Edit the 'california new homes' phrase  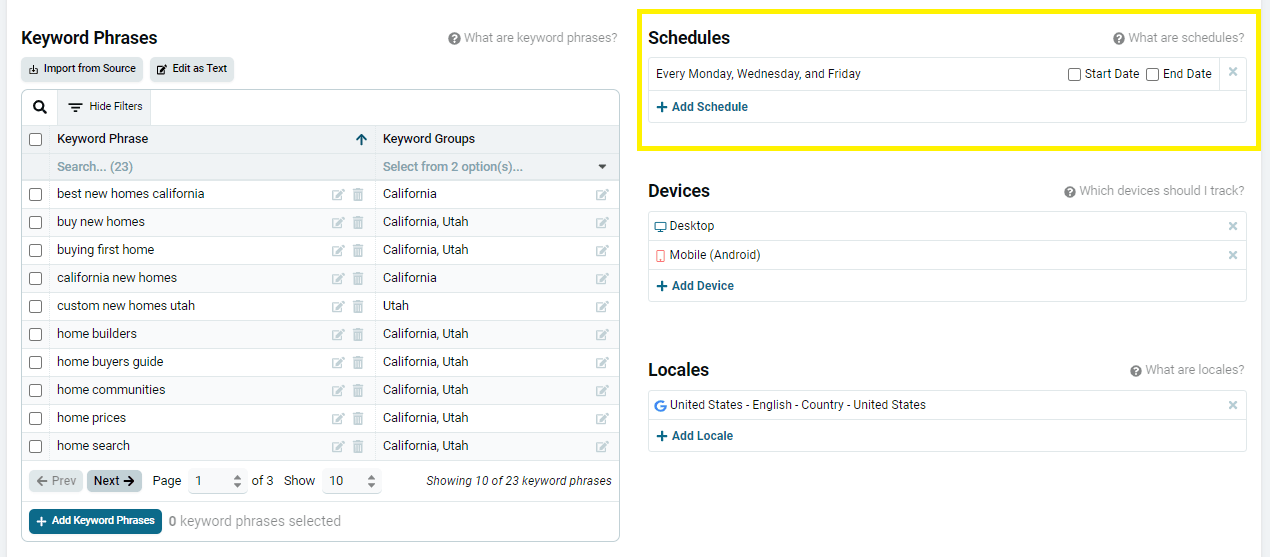[338, 279]
